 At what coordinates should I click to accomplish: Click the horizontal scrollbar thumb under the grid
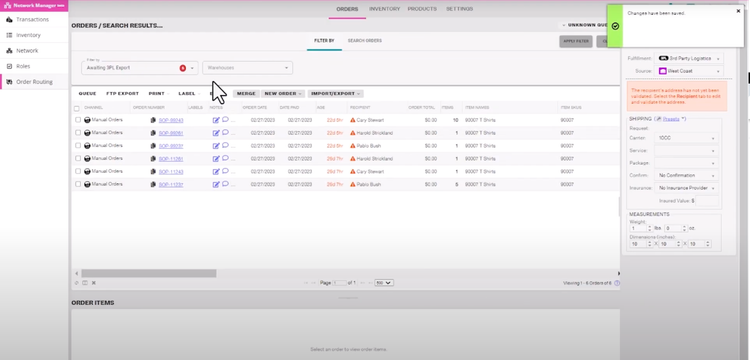(149, 273)
